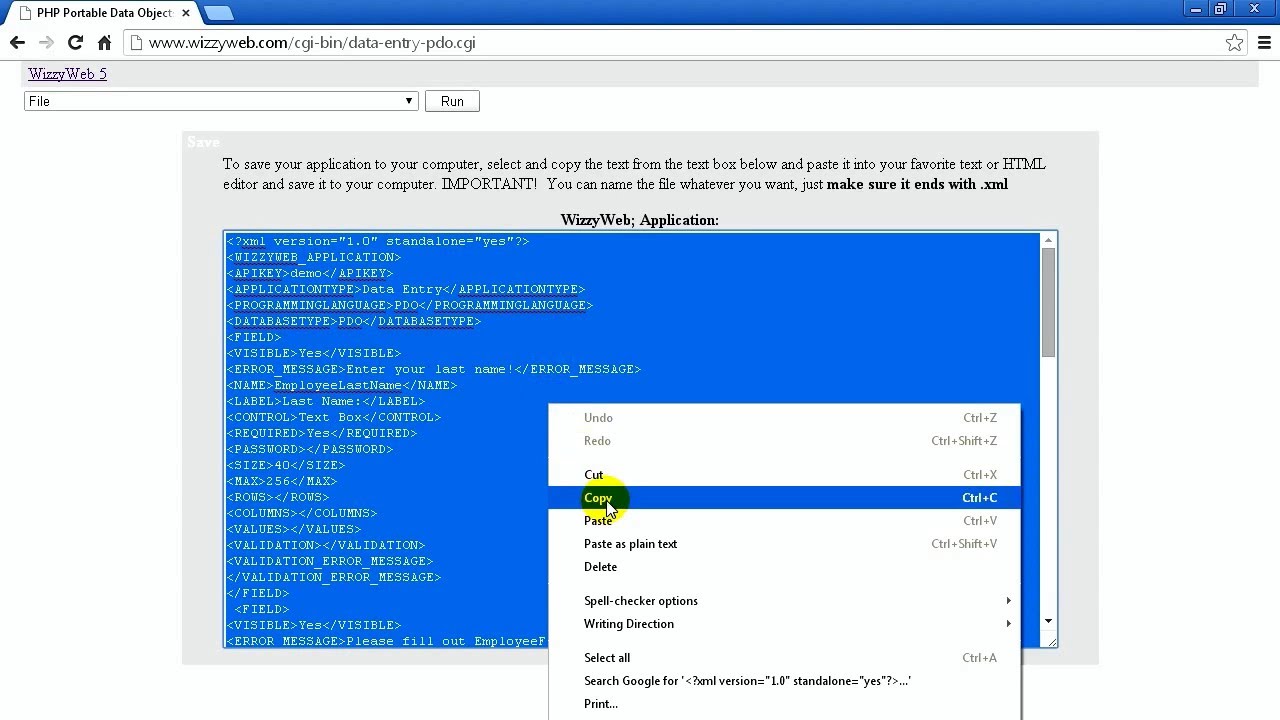Click the CONTROL Text Box line
This screenshot has width=1280, height=720.
(334, 417)
